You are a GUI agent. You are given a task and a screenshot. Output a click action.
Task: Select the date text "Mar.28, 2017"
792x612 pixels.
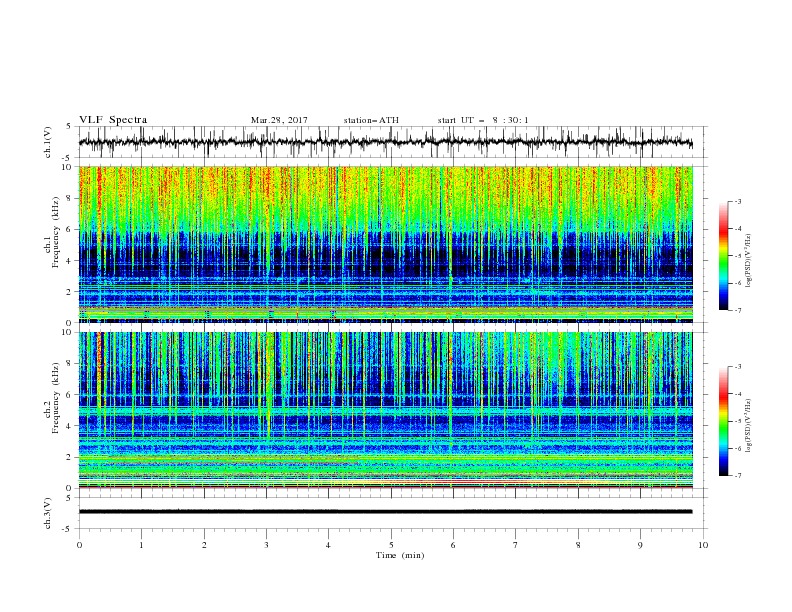point(279,120)
